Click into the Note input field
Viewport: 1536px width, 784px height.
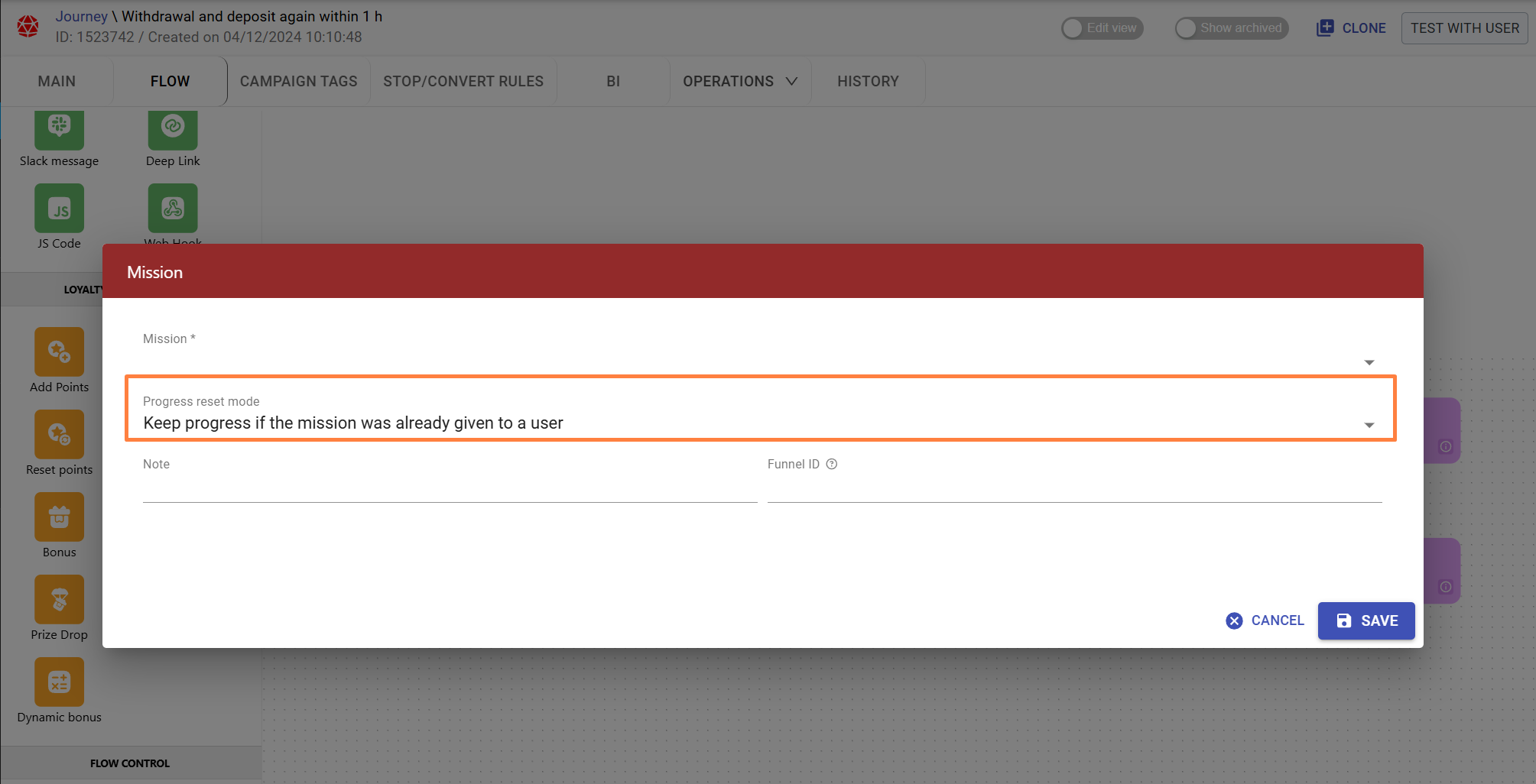pyautogui.click(x=450, y=489)
